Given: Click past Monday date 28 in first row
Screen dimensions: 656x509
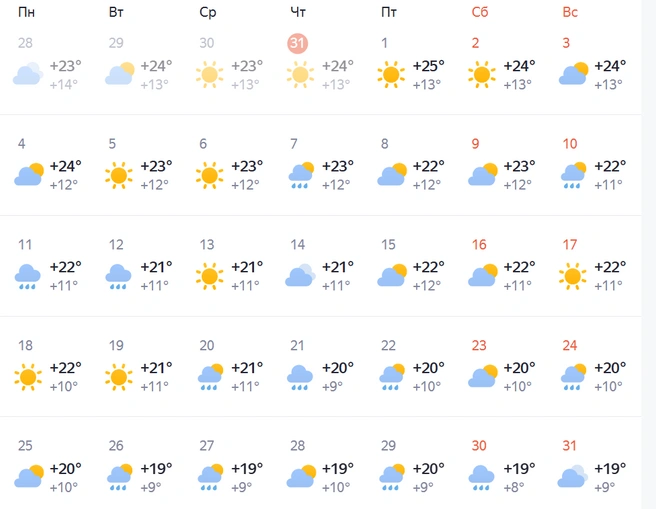Looking at the screenshot, I should (x=25, y=43).
